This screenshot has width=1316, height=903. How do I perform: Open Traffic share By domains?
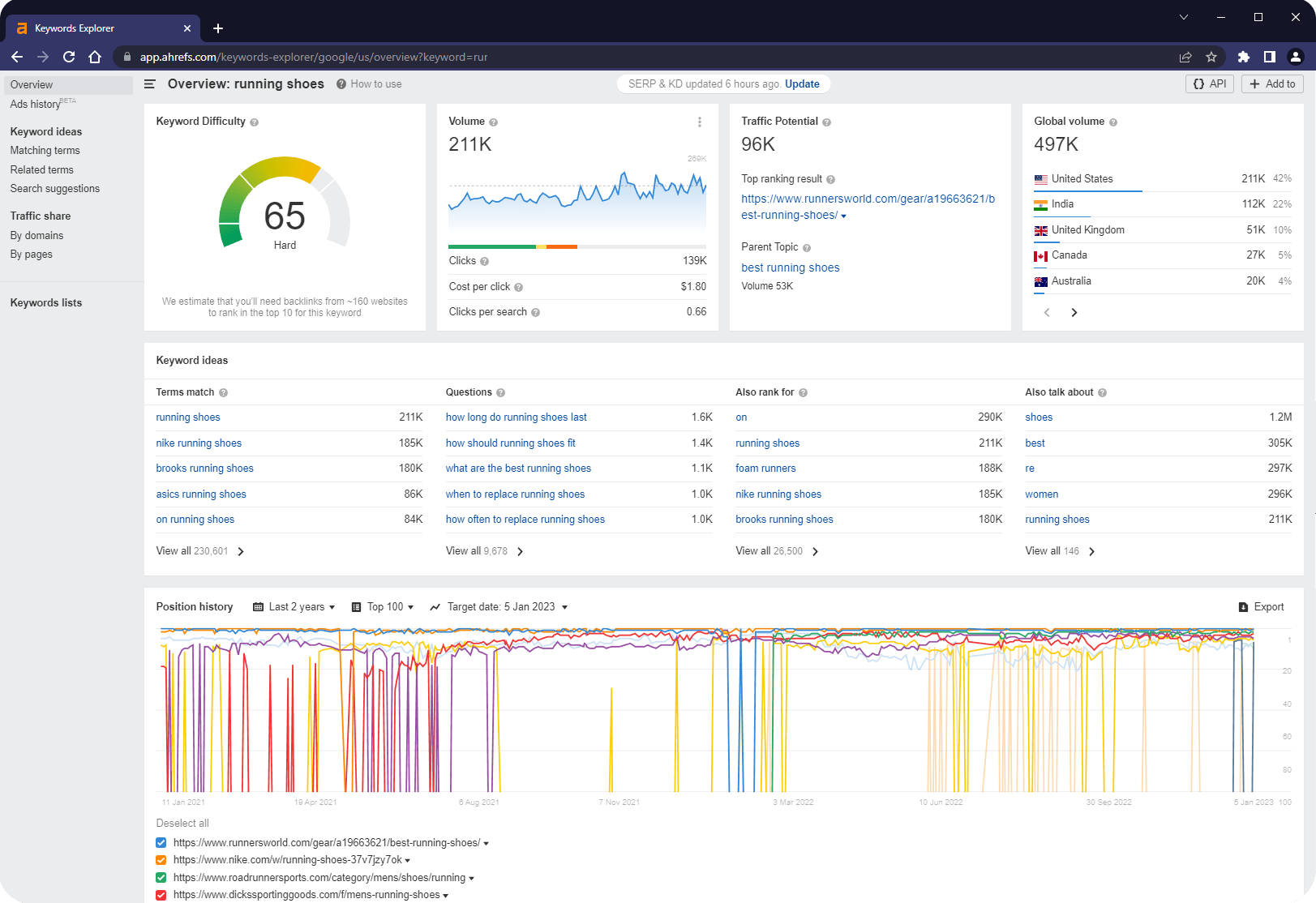click(36, 236)
